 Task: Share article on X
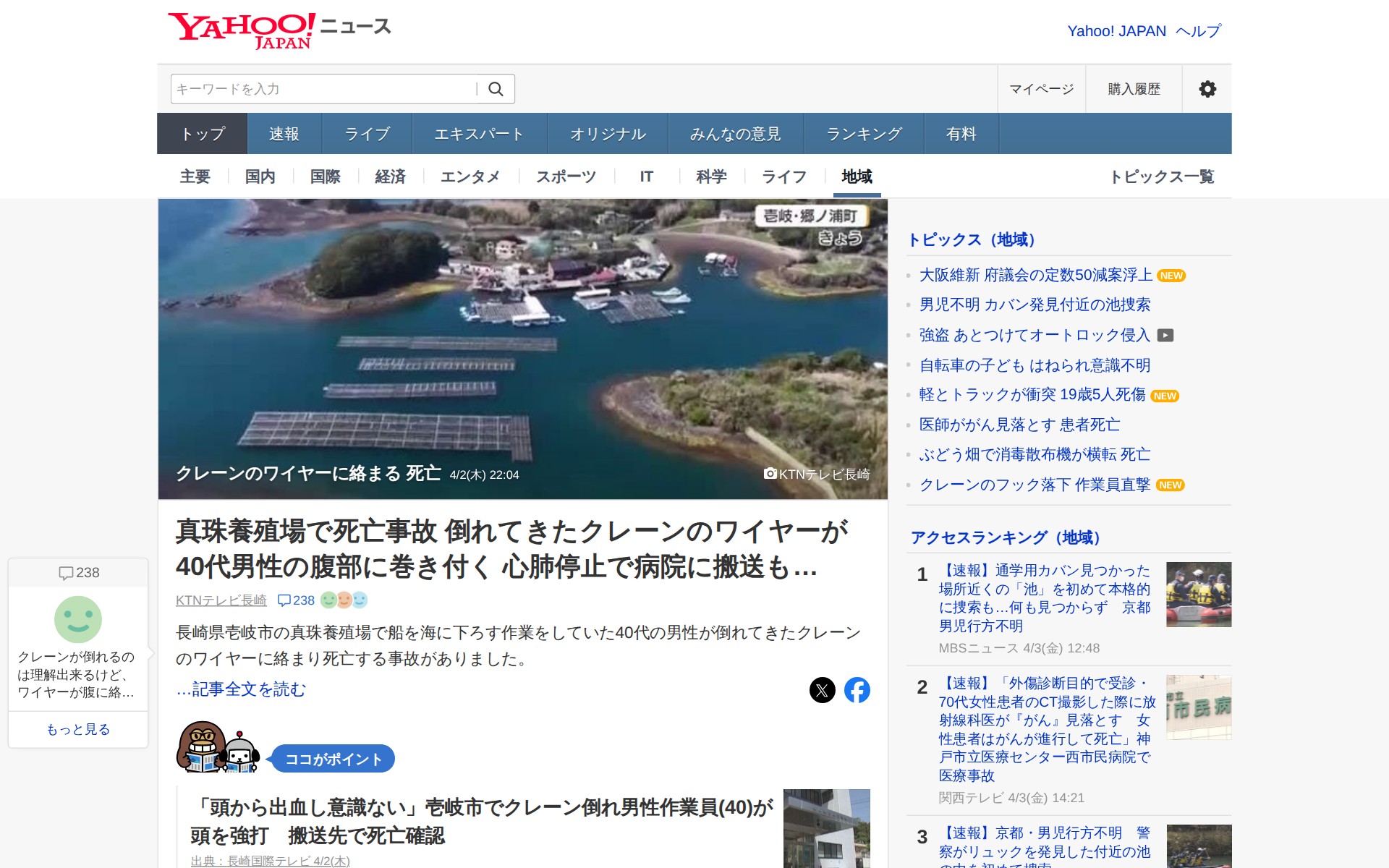(x=822, y=690)
